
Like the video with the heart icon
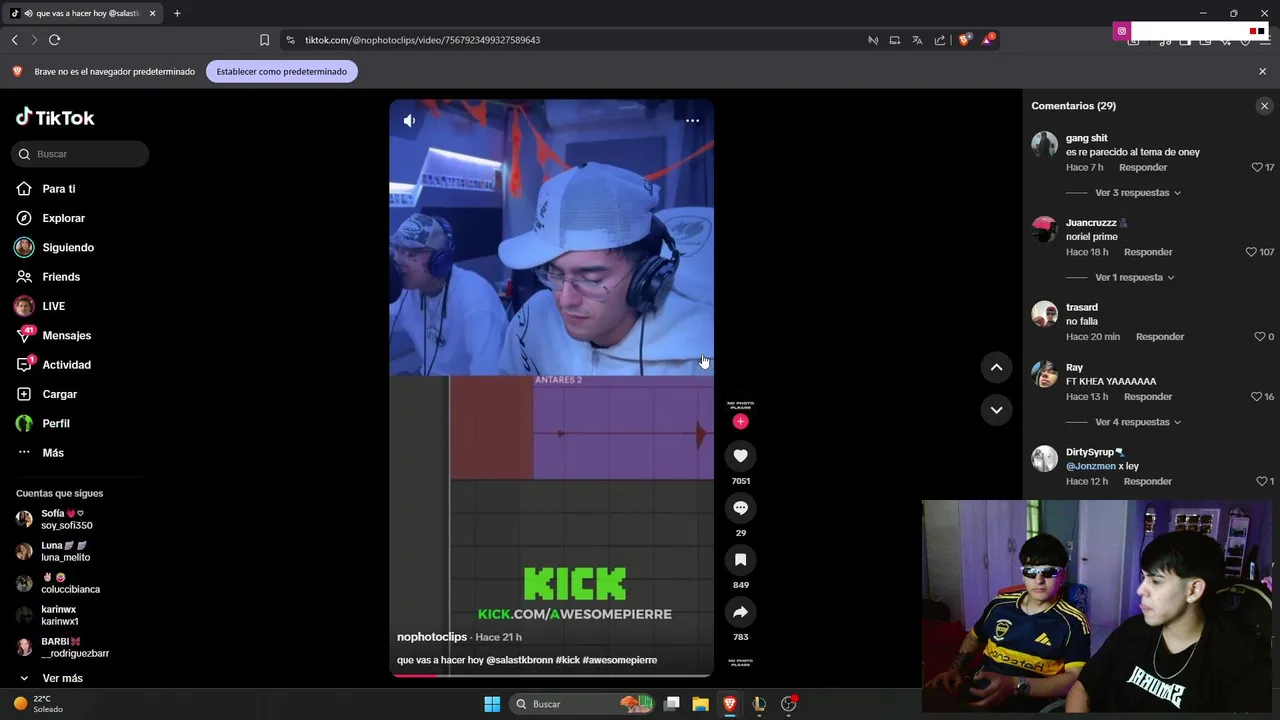tap(740, 456)
